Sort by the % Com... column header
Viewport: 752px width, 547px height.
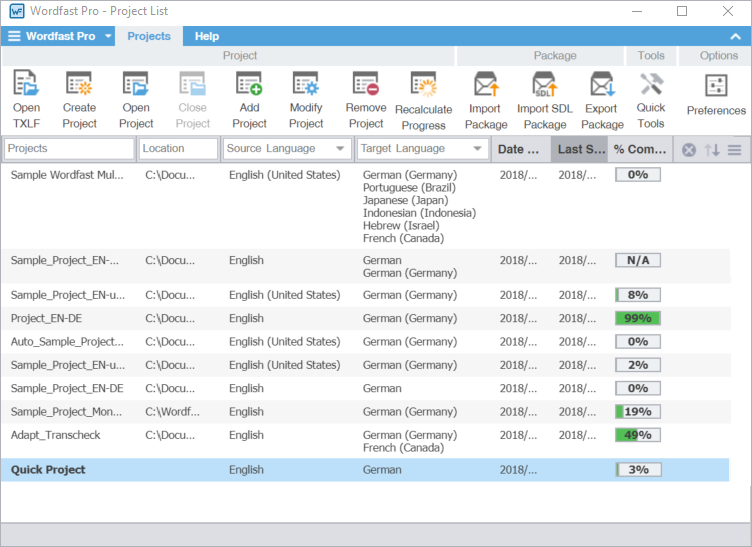pos(640,149)
